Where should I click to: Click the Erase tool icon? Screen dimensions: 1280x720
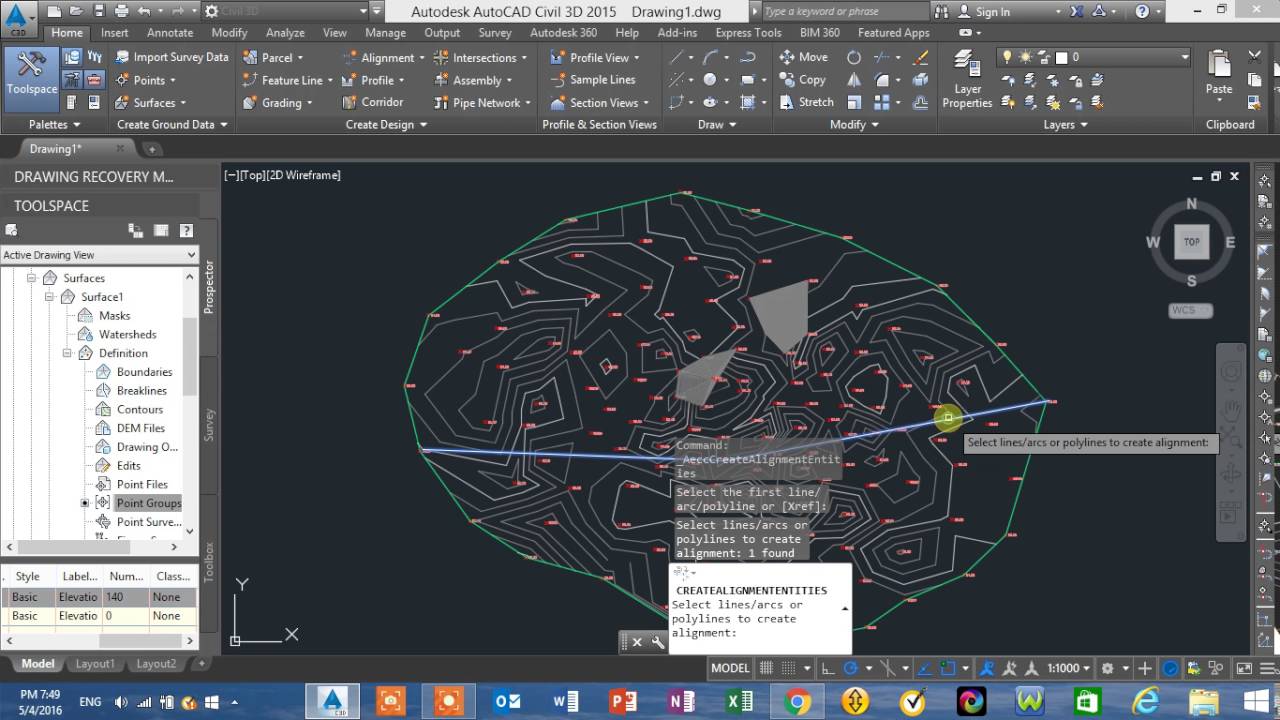pos(922,57)
